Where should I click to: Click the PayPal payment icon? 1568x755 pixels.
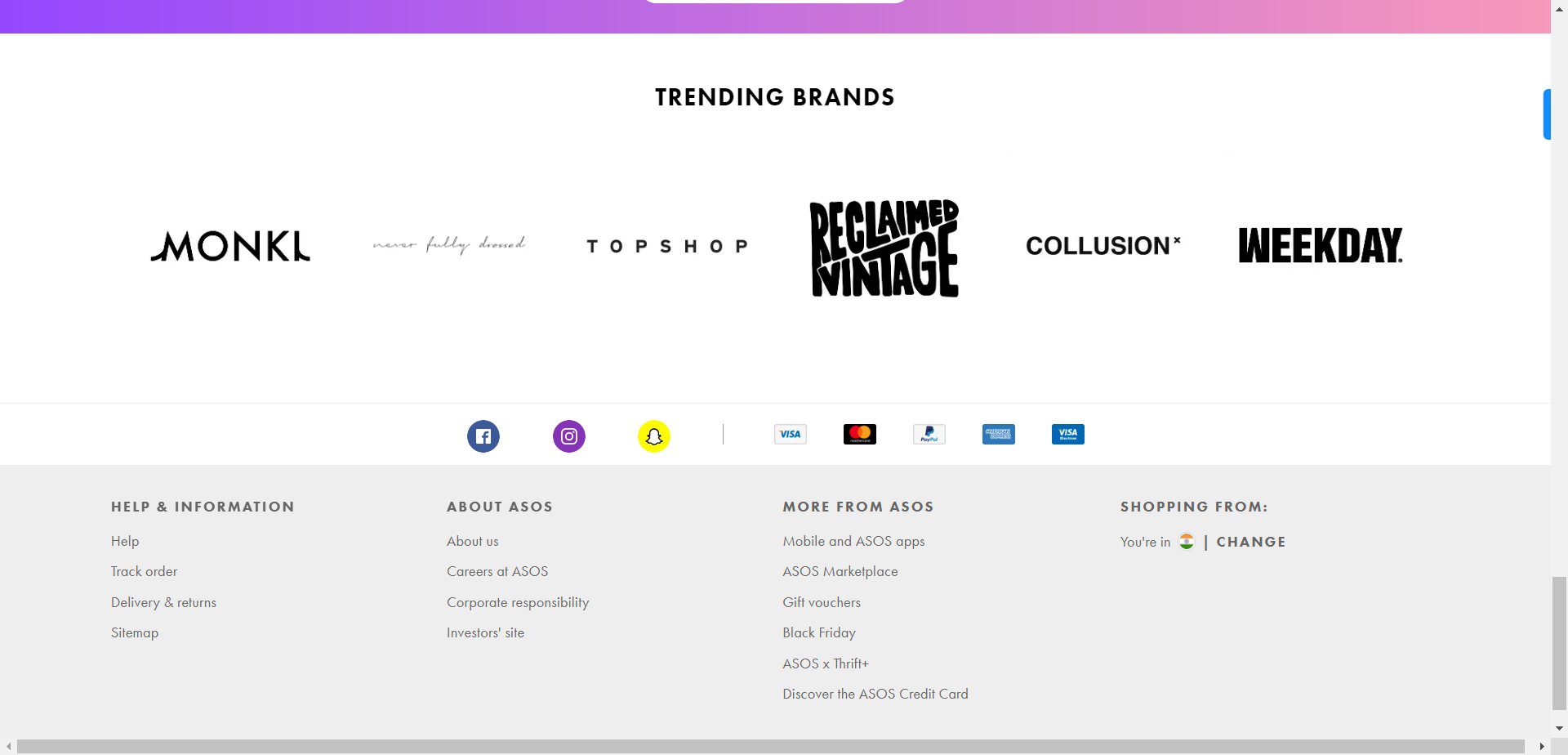point(929,435)
